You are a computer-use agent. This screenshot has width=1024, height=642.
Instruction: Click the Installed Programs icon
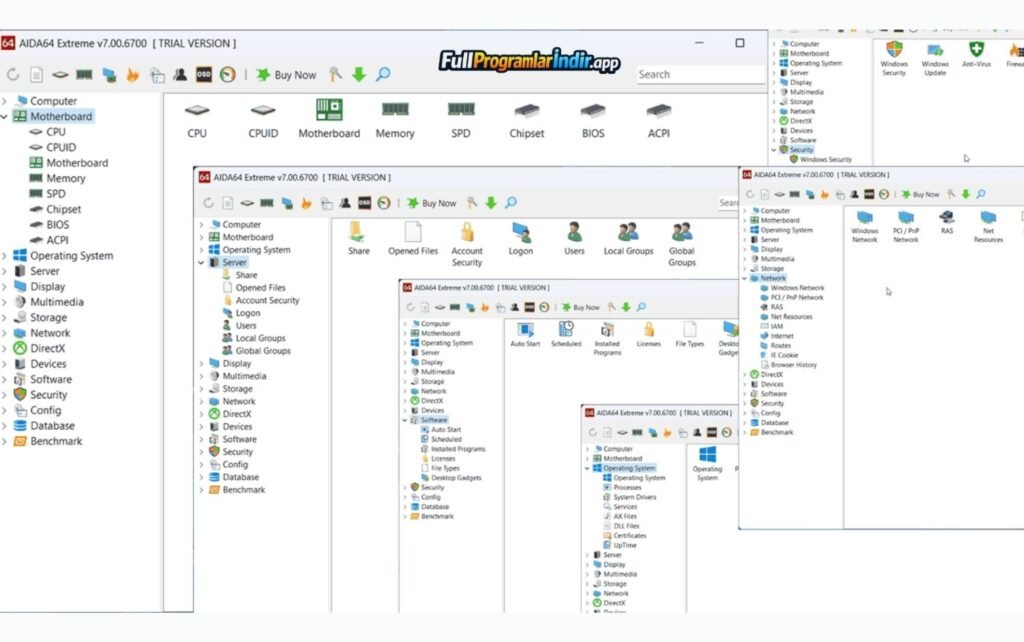click(x=607, y=330)
